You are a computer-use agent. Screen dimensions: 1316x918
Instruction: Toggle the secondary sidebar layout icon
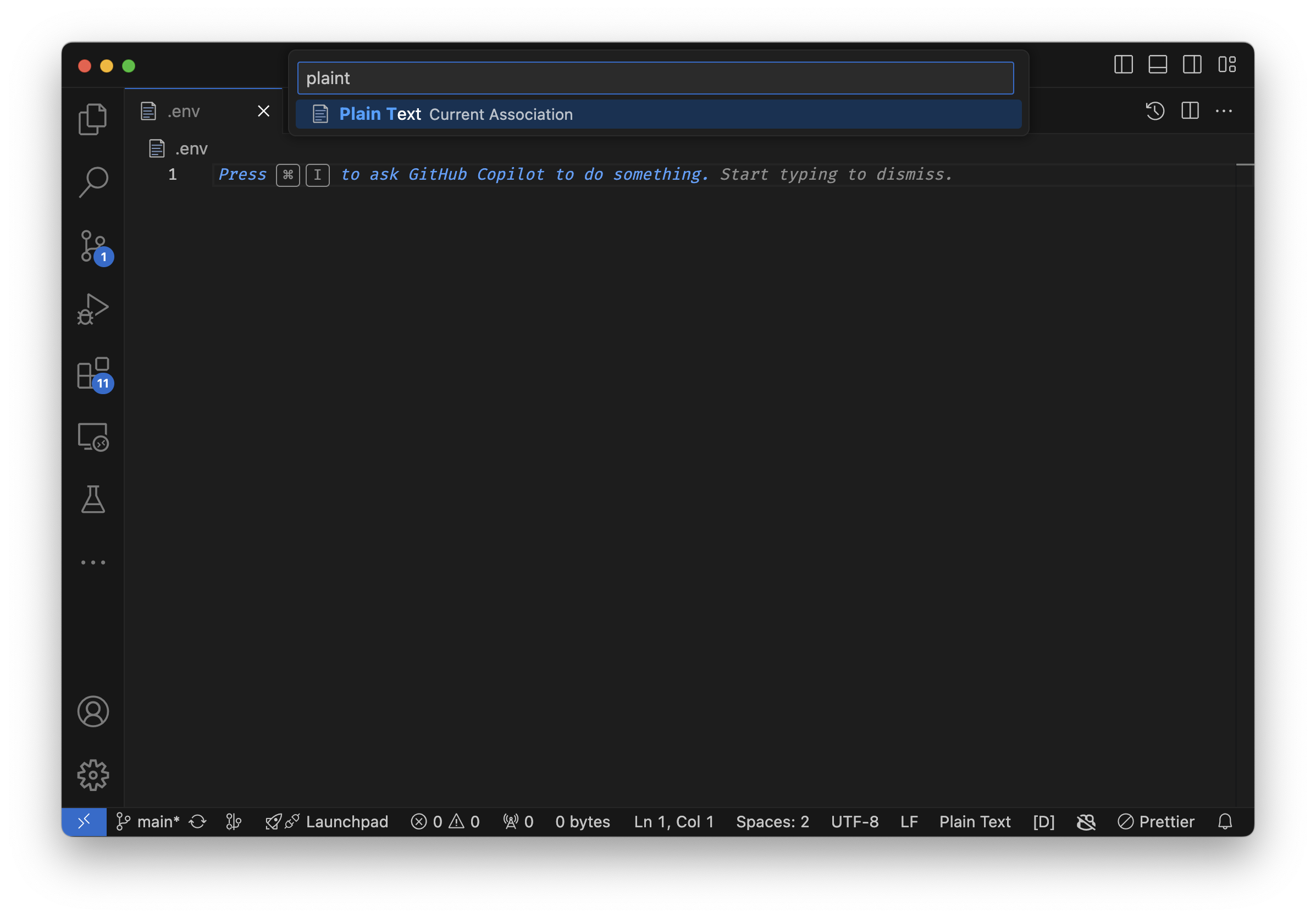click(x=1192, y=65)
